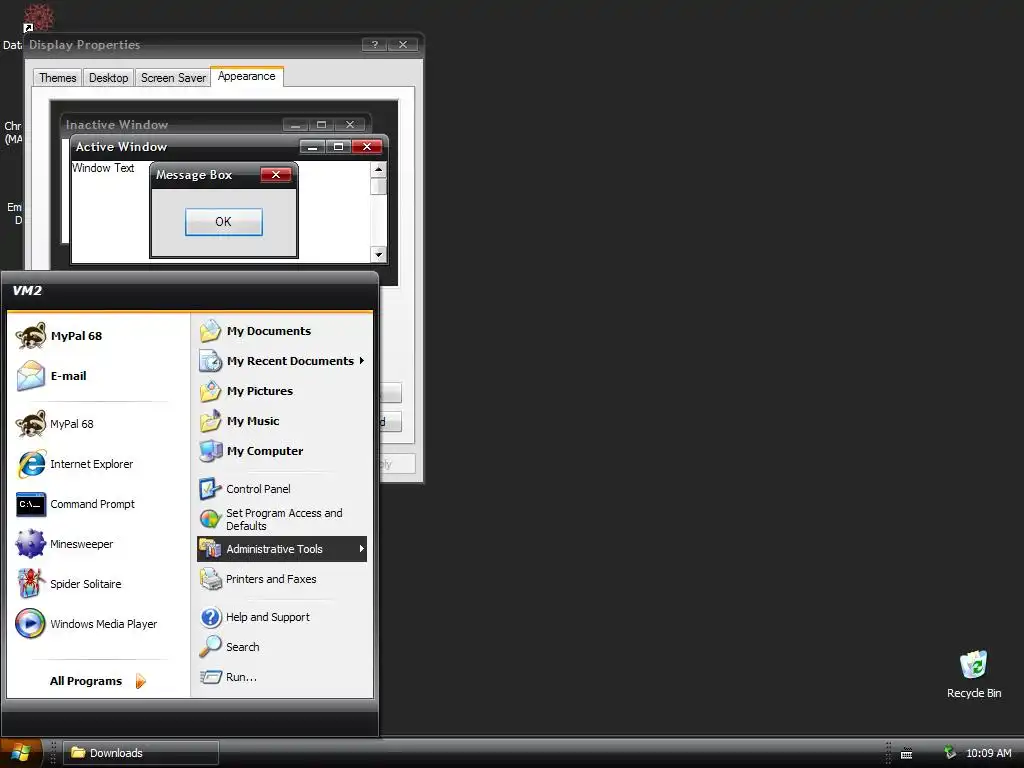This screenshot has width=1024, height=768.
Task: Click the VM2 user name header
Action: coord(27,291)
